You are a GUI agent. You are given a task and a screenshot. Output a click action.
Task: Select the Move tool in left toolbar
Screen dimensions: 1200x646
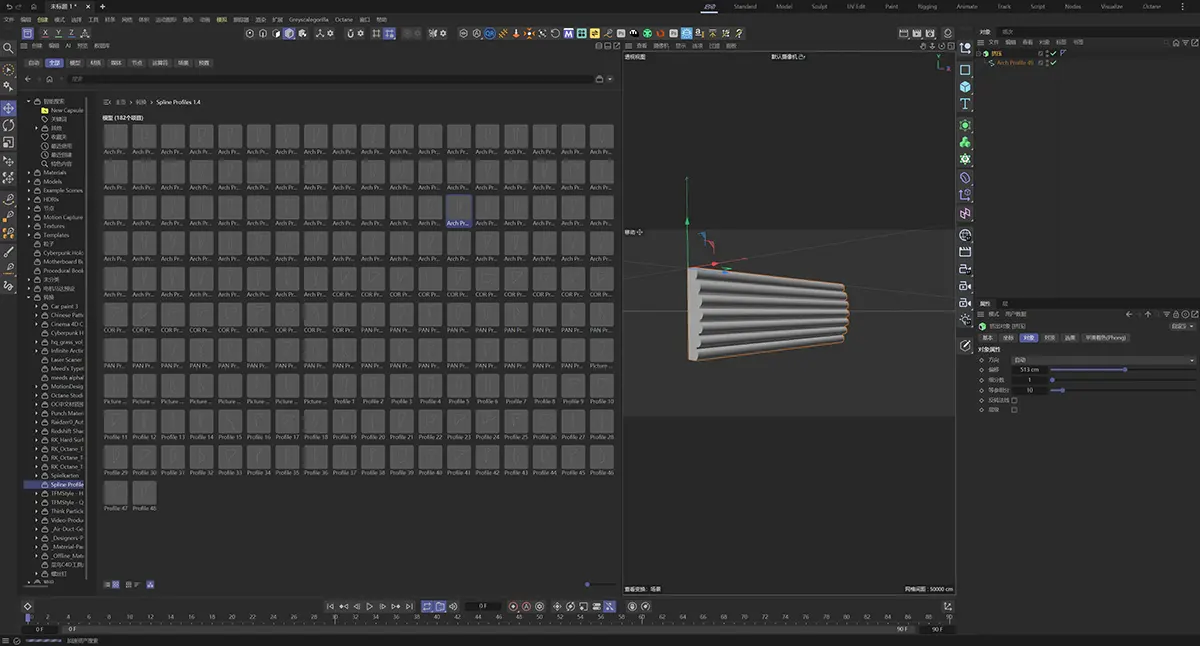pyautogui.click(x=9, y=108)
